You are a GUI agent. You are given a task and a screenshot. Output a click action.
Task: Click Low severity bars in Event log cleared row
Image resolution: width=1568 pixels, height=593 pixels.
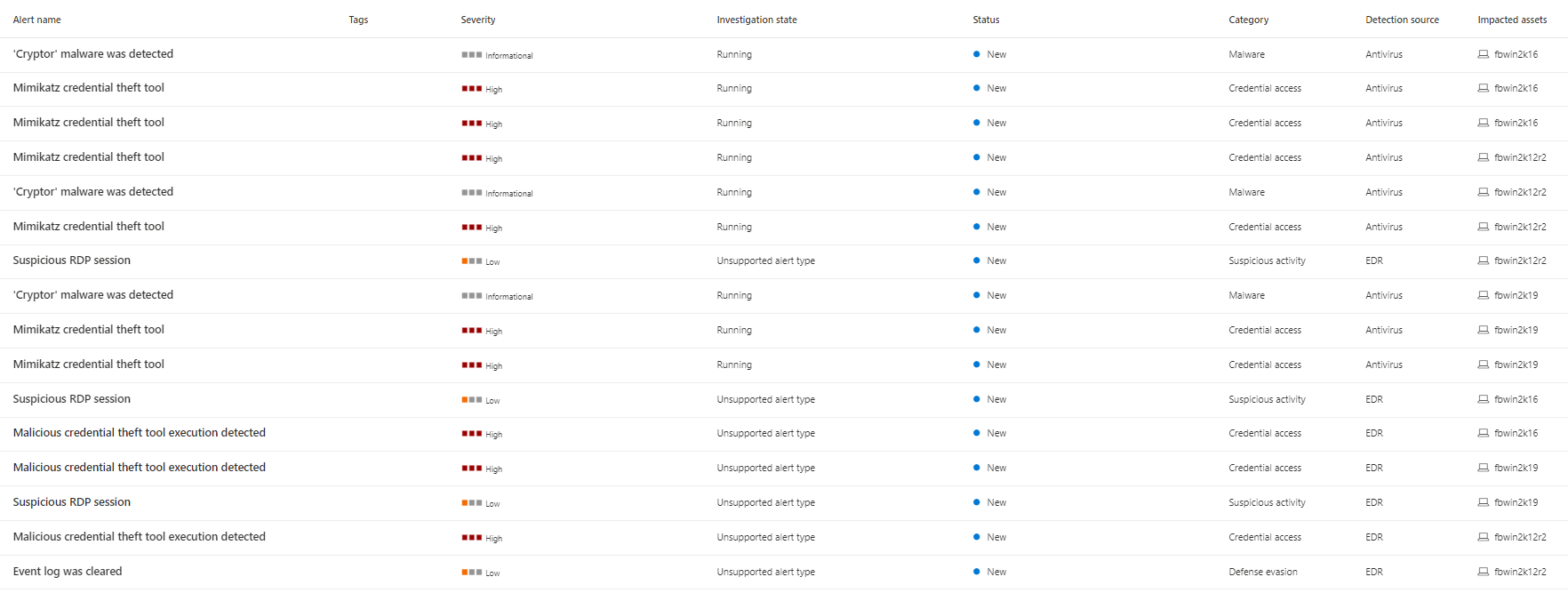[x=472, y=573]
